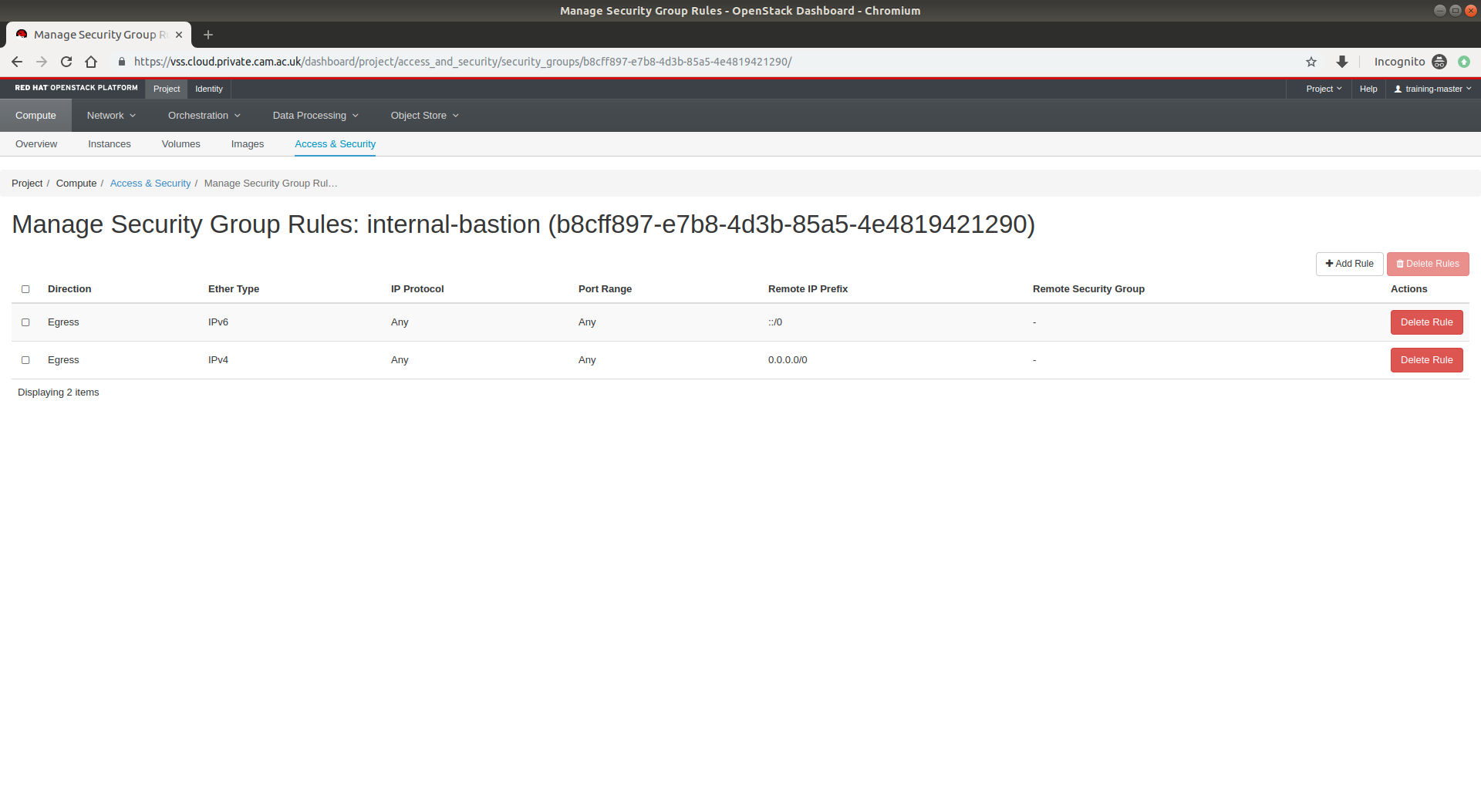Click the Add Rule button
1481x812 pixels.
[x=1349, y=264]
